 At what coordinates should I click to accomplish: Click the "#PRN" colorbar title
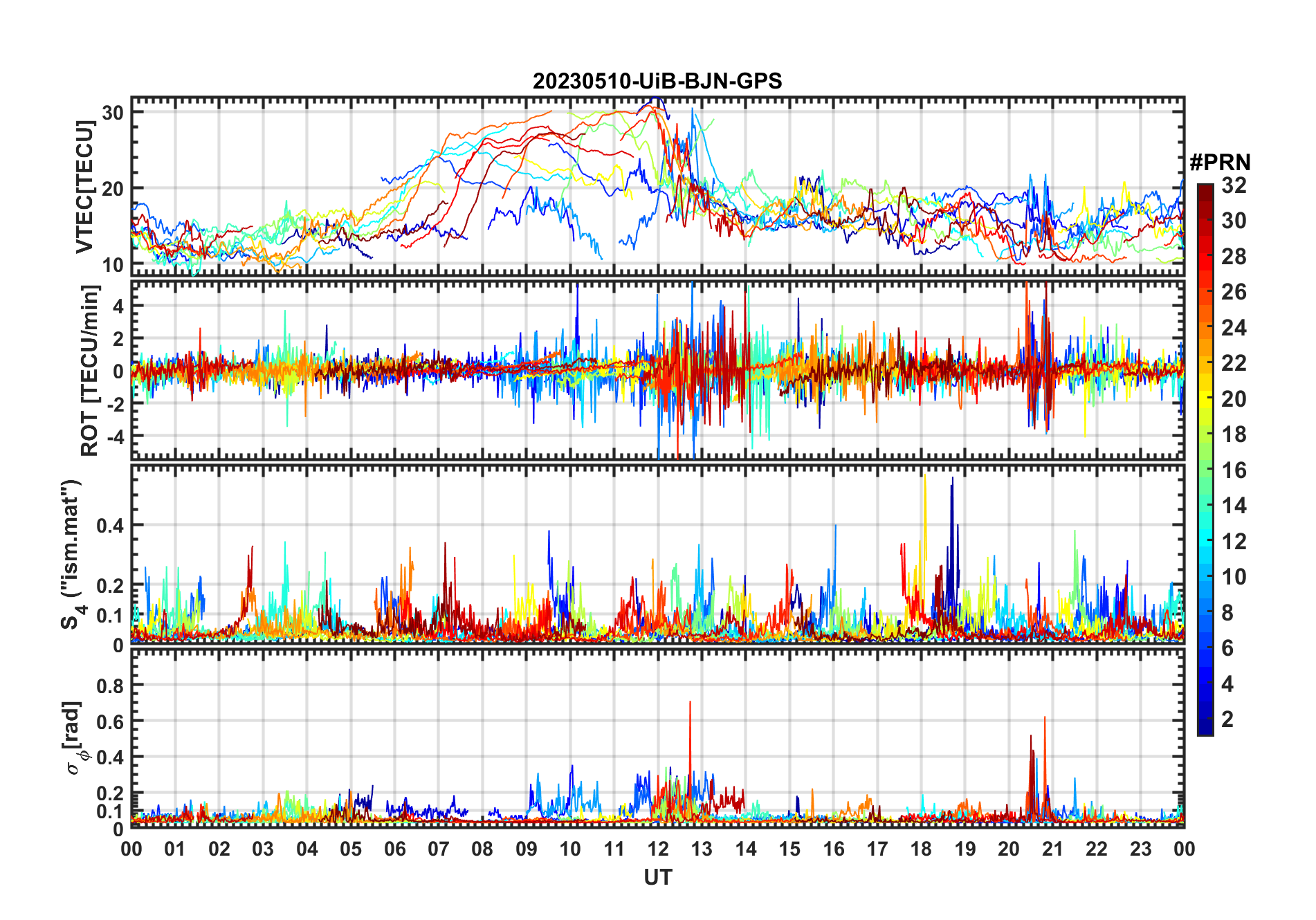[x=1221, y=163]
